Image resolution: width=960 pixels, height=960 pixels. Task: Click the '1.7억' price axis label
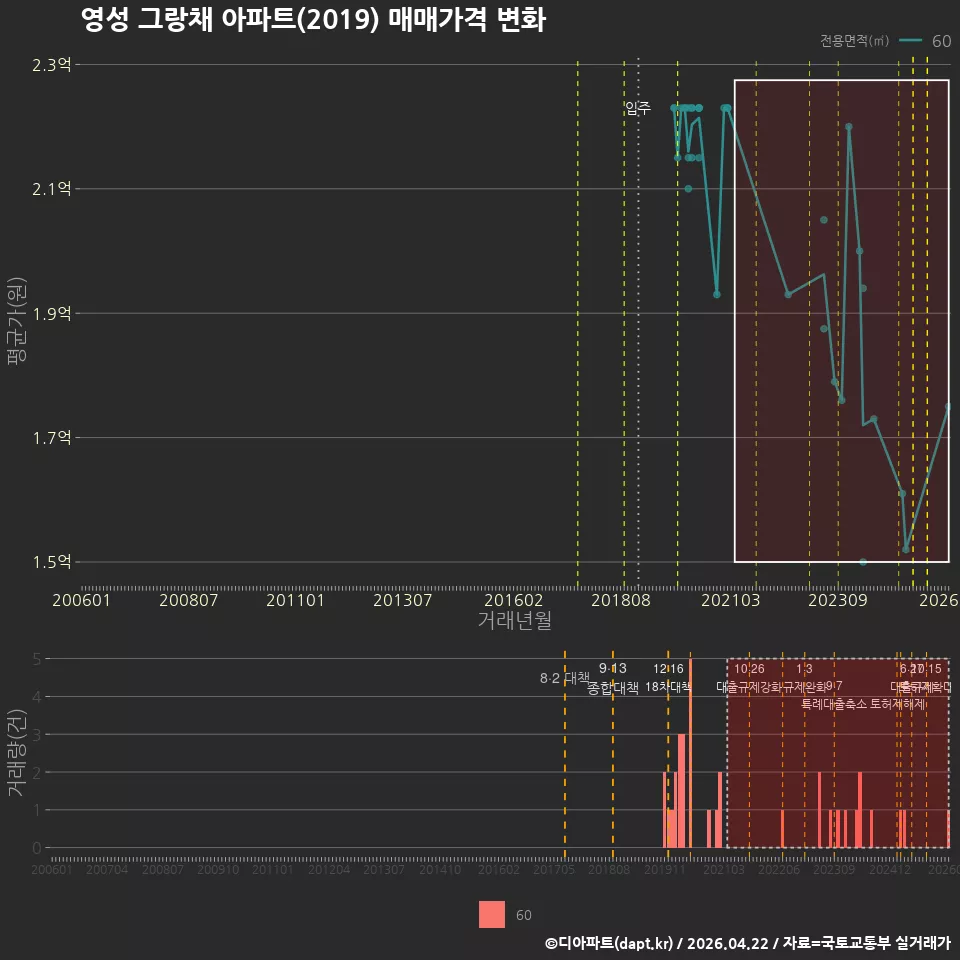(x=51, y=437)
